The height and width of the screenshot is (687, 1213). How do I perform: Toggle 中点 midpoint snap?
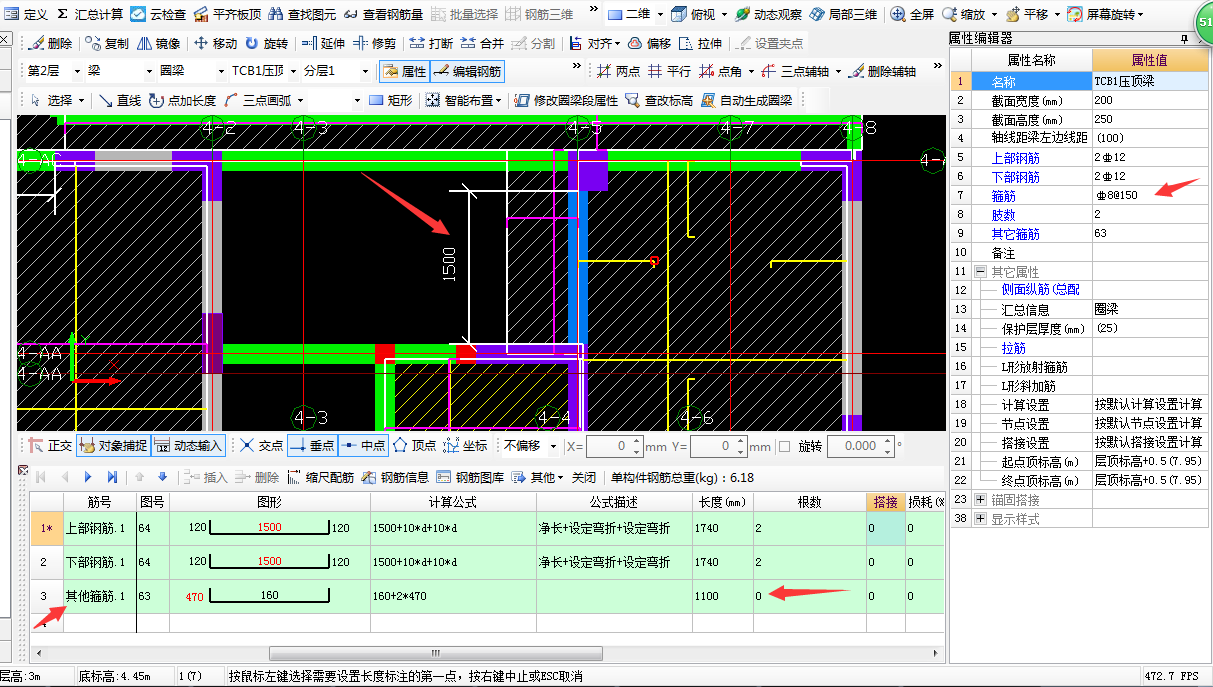point(363,446)
